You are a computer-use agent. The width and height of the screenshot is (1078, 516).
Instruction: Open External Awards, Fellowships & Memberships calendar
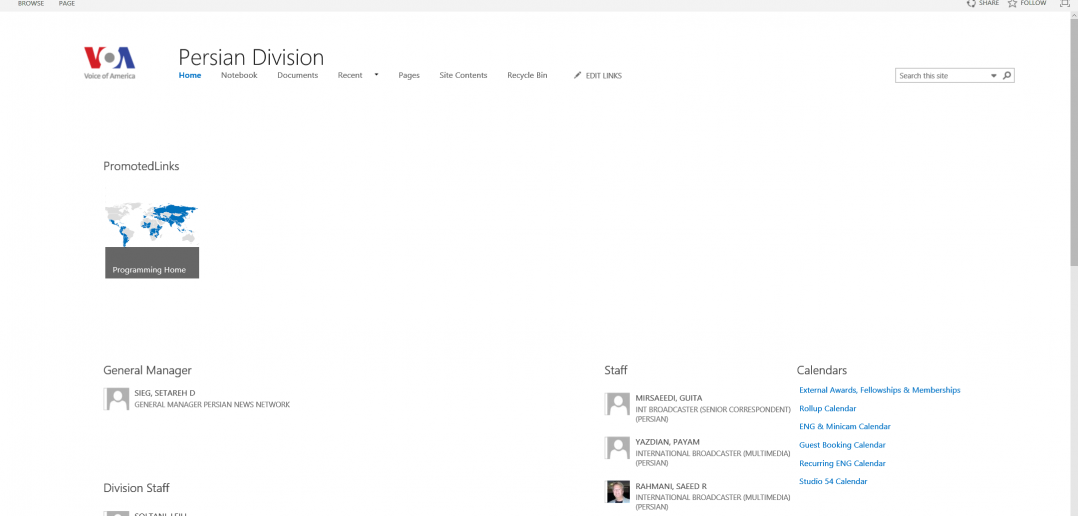[x=880, y=390]
